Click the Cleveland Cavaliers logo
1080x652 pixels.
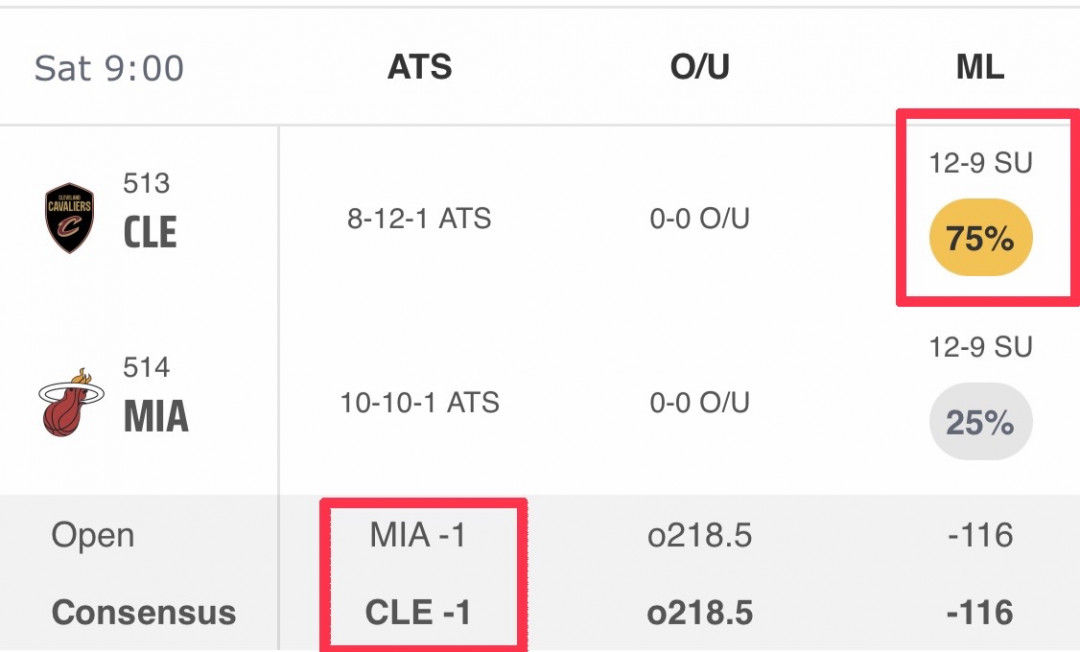(69, 218)
